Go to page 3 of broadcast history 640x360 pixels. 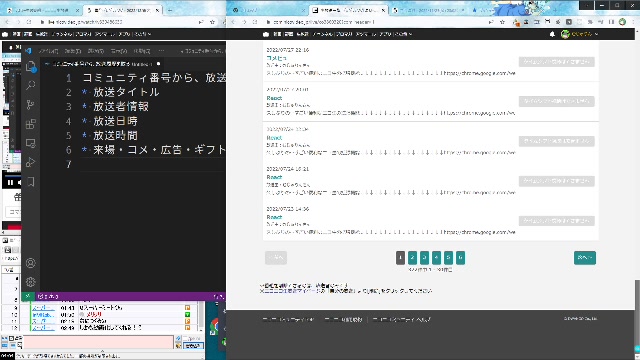point(424,258)
